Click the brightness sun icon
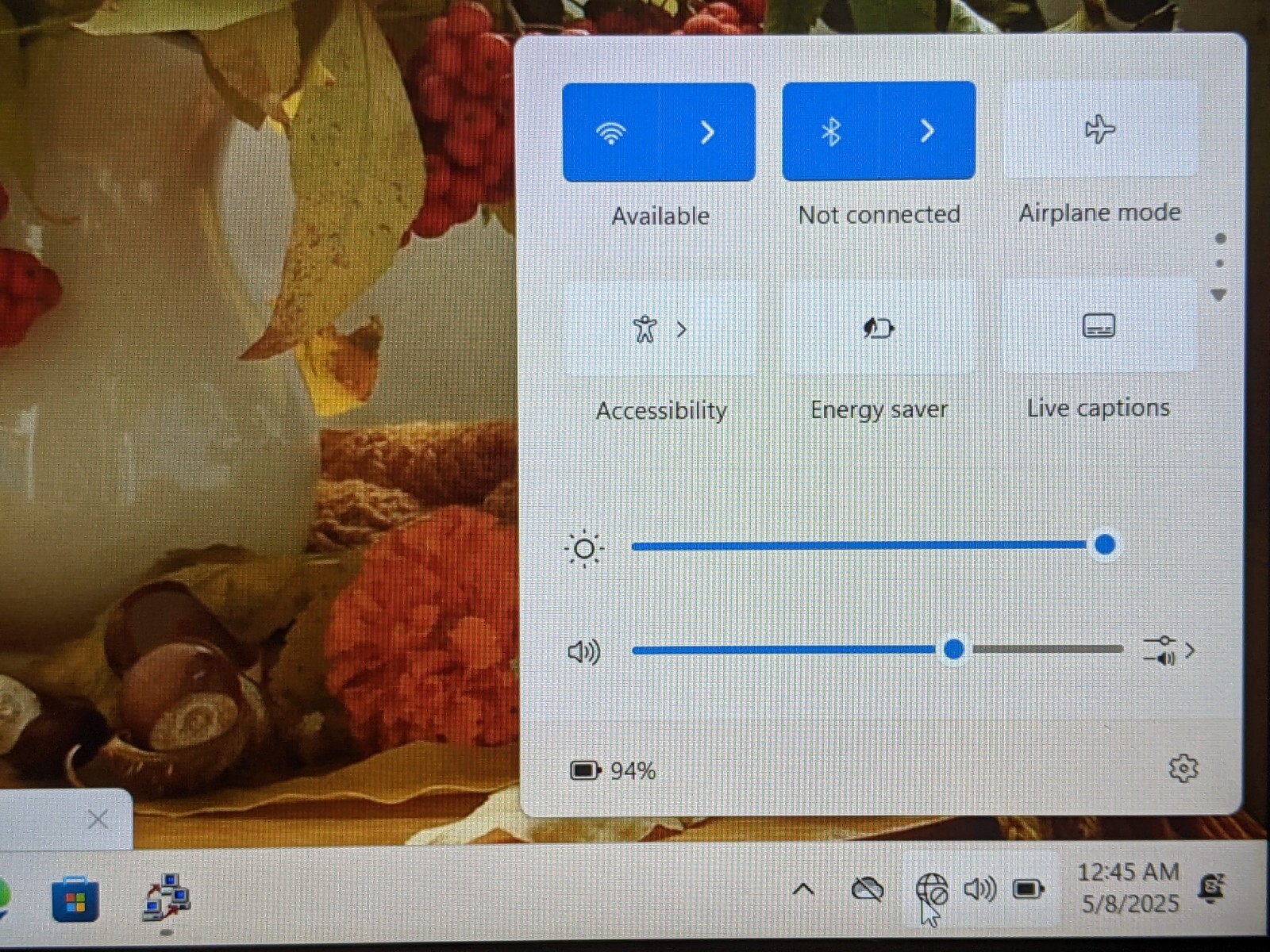The width and height of the screenshot is (1270, 952). [x=584, y=548]
